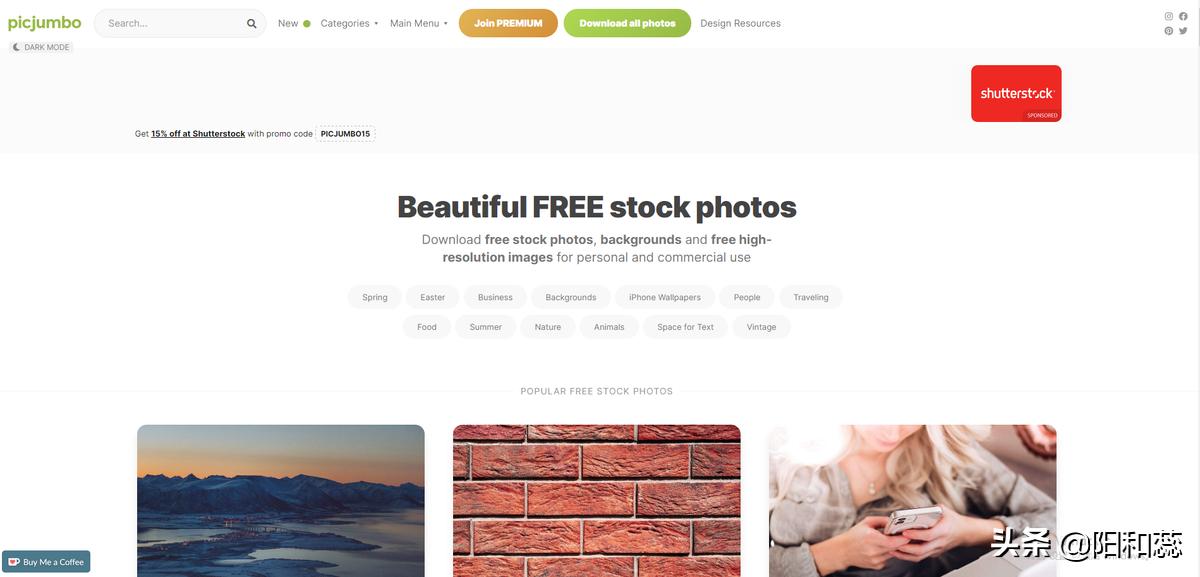Open the red brick wall photo thumbnail

click(x=597, y=500)
